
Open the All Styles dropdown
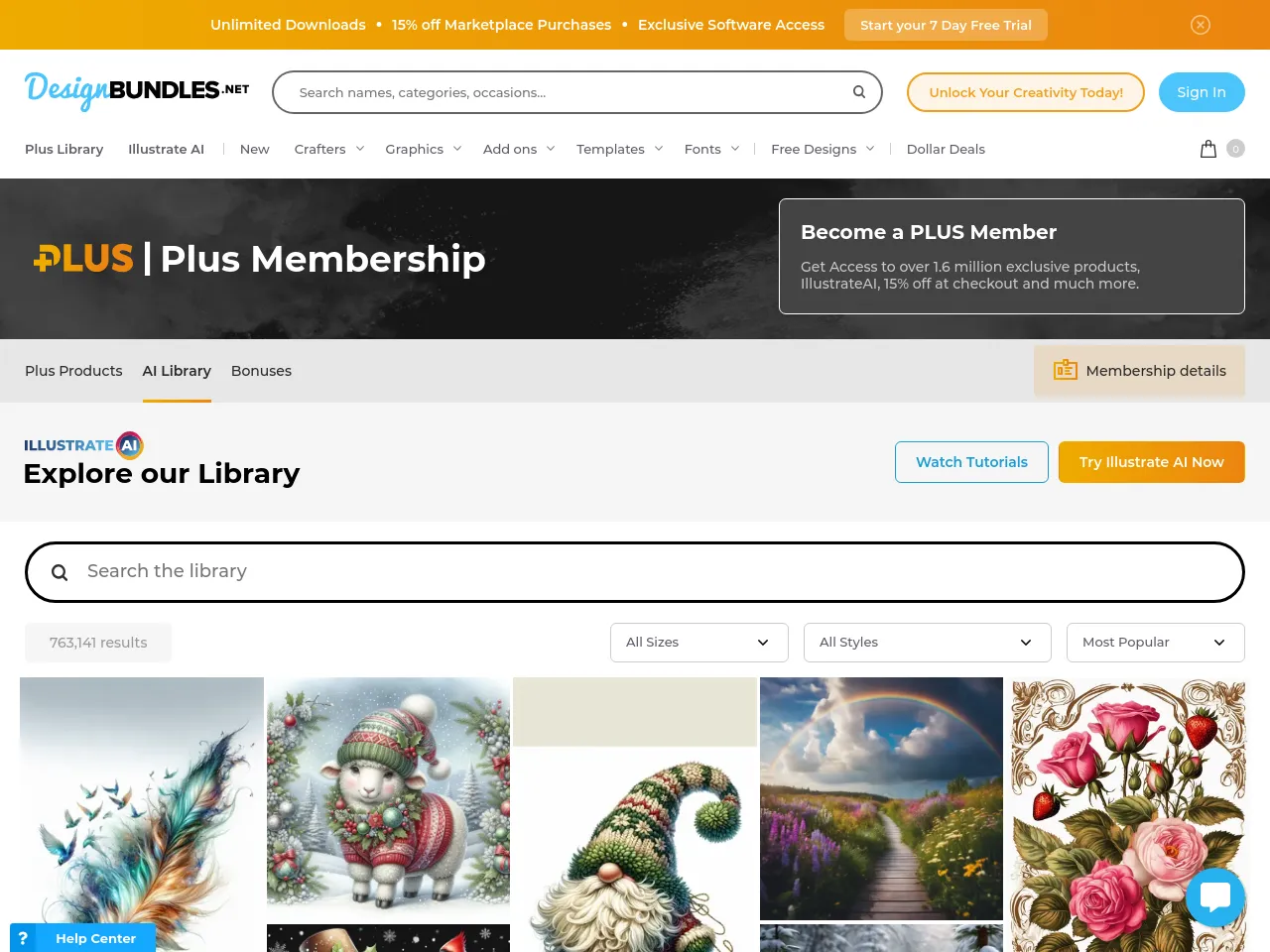[x=928, y=643]
